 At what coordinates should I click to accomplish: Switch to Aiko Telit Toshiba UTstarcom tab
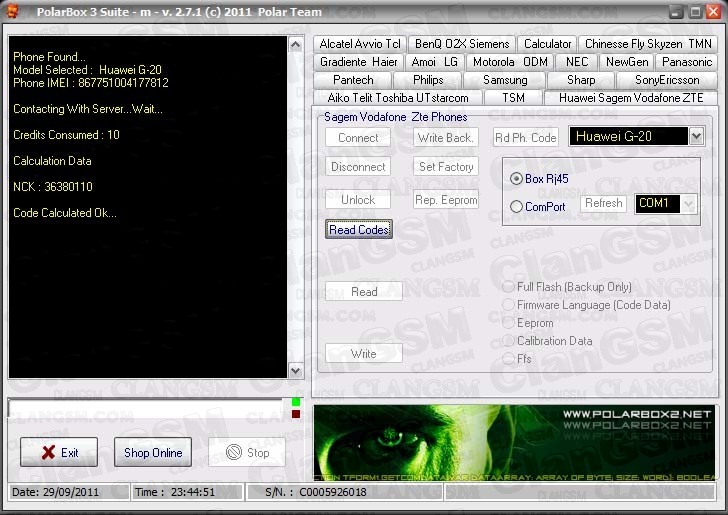[398, 98]
